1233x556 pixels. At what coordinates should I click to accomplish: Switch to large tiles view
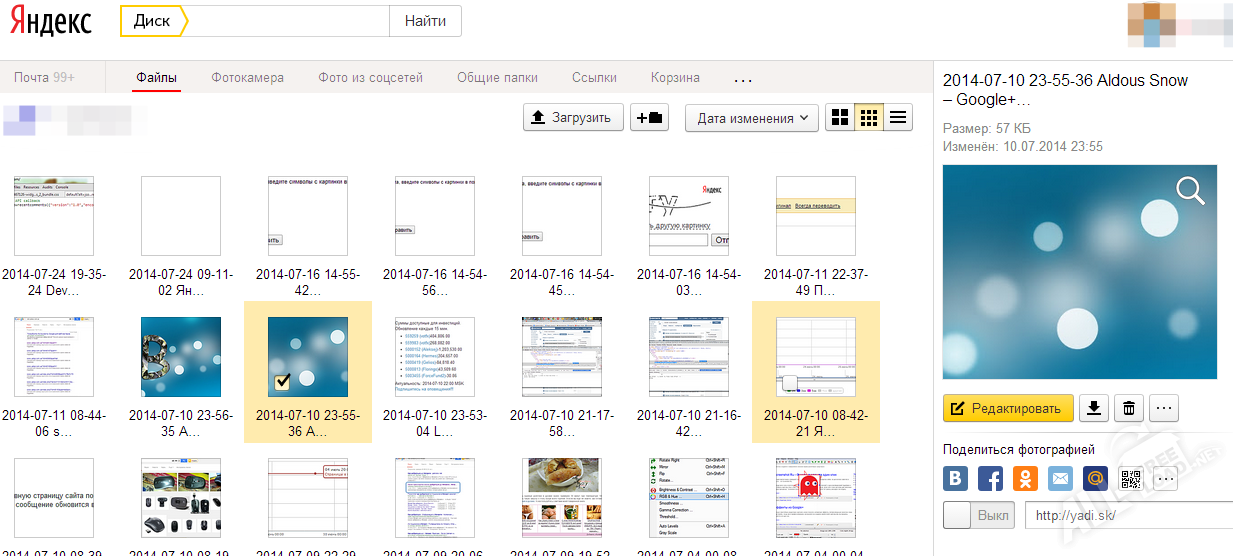(840, 118)
